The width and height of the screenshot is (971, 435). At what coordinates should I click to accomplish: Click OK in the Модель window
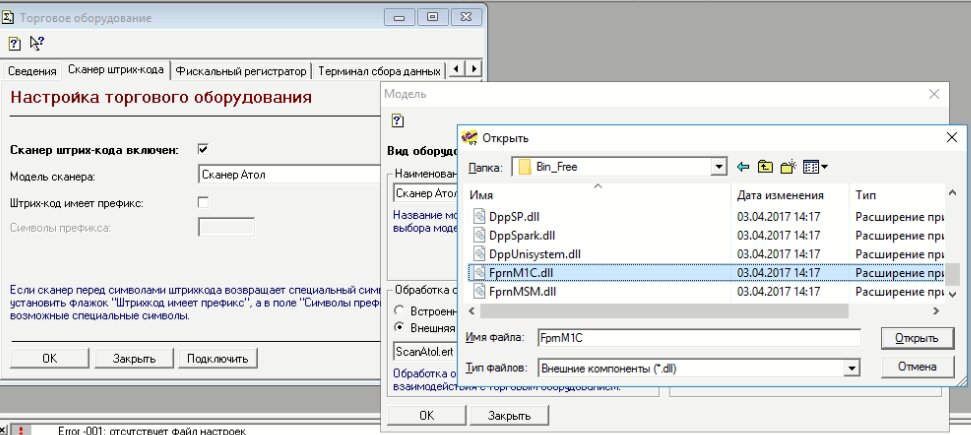[x=427, y=415]
